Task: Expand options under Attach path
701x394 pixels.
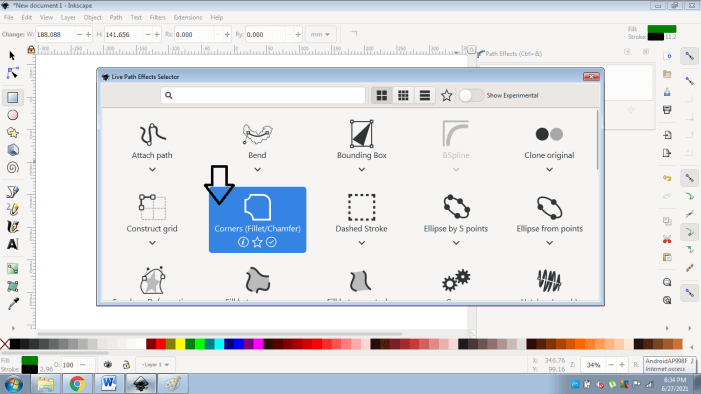Action: (x=152, y=169)
